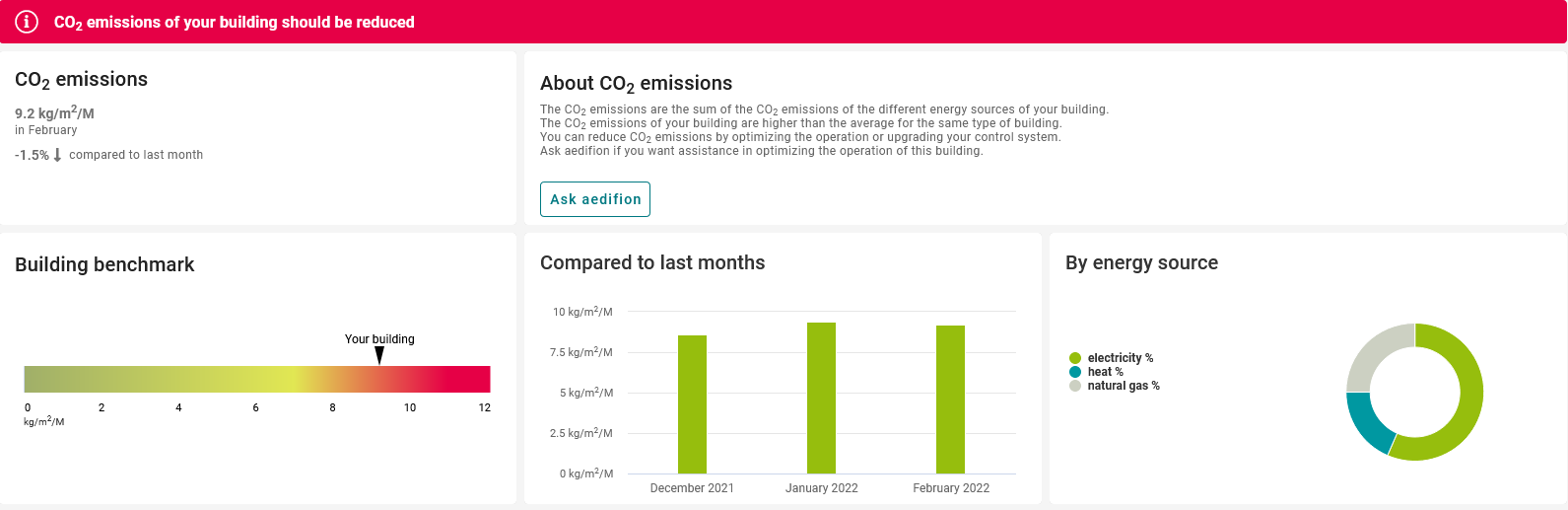
Task: Click the 'December 2021' axis label
Action: tap(692, 488)
